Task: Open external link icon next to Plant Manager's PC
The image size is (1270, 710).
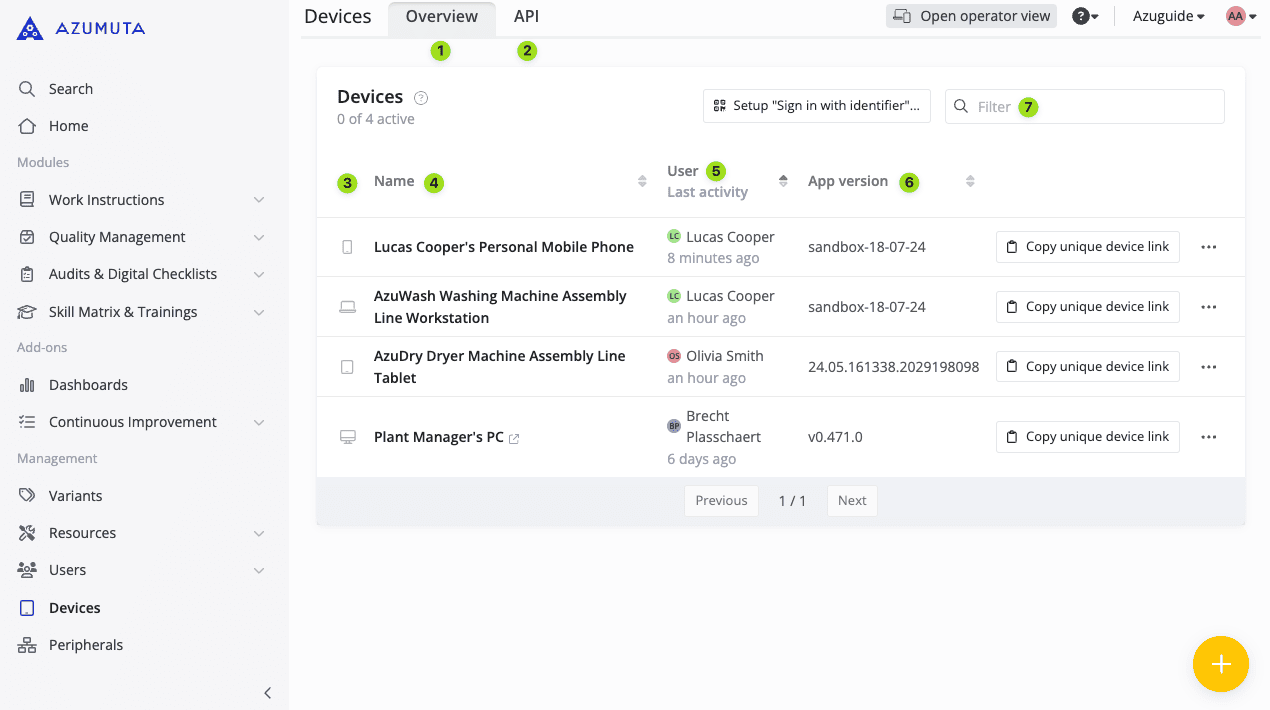Action: tap(514, 438)
